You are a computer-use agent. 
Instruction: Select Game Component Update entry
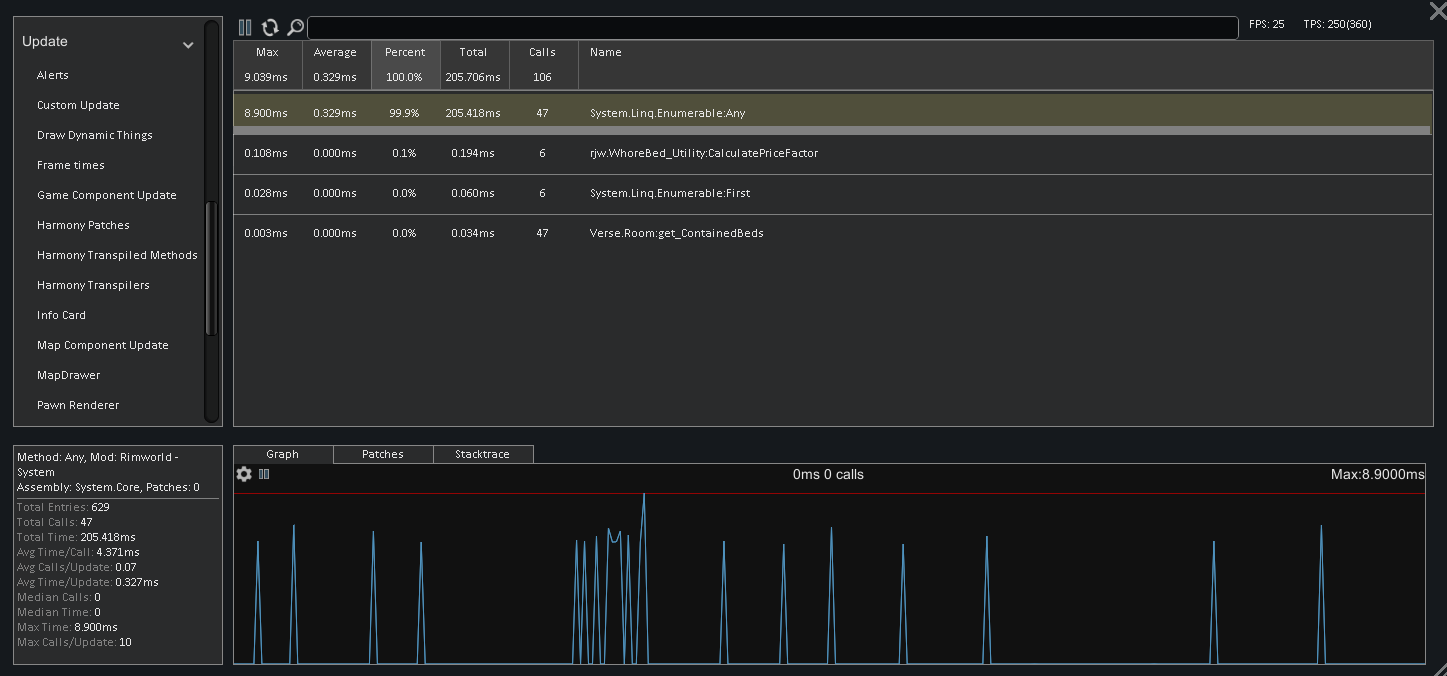pyautogui.click(x=107, y=195)
